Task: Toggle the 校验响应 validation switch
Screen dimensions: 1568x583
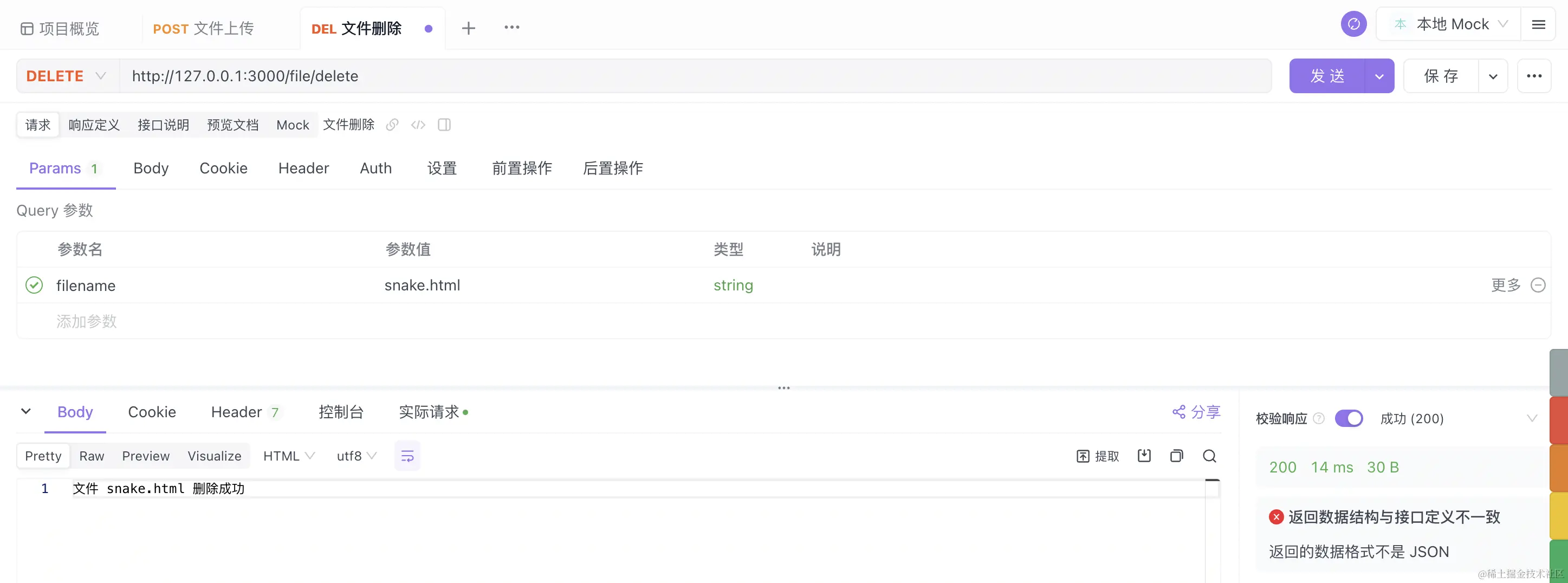Action: point(1349,418)
